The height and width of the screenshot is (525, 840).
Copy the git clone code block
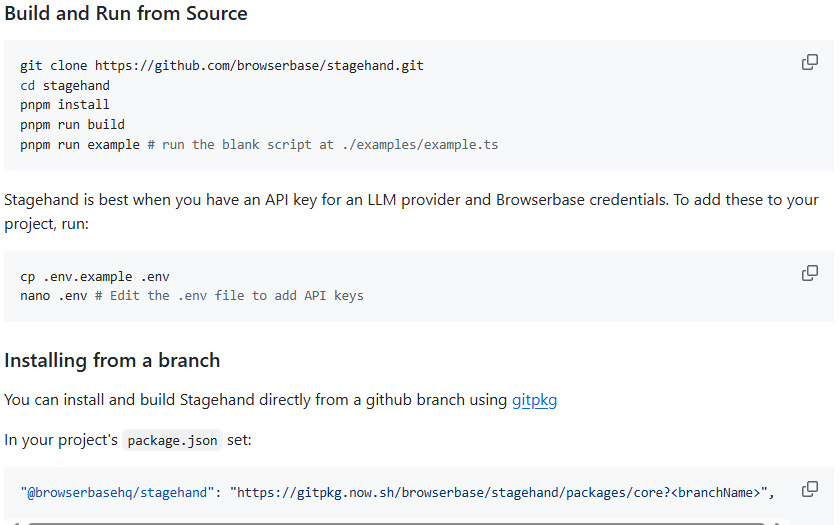pyautogui.click(x=809, y=62)
